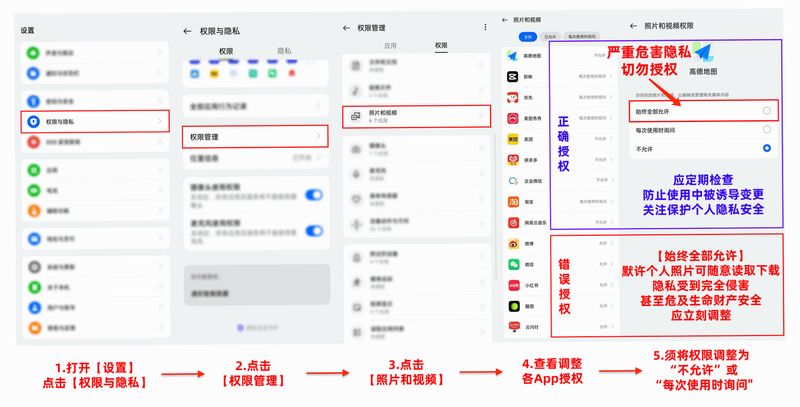Tap the 网易云音乐 app icon
This screenshot has width=800, height=407.
(x=513, y=223)
